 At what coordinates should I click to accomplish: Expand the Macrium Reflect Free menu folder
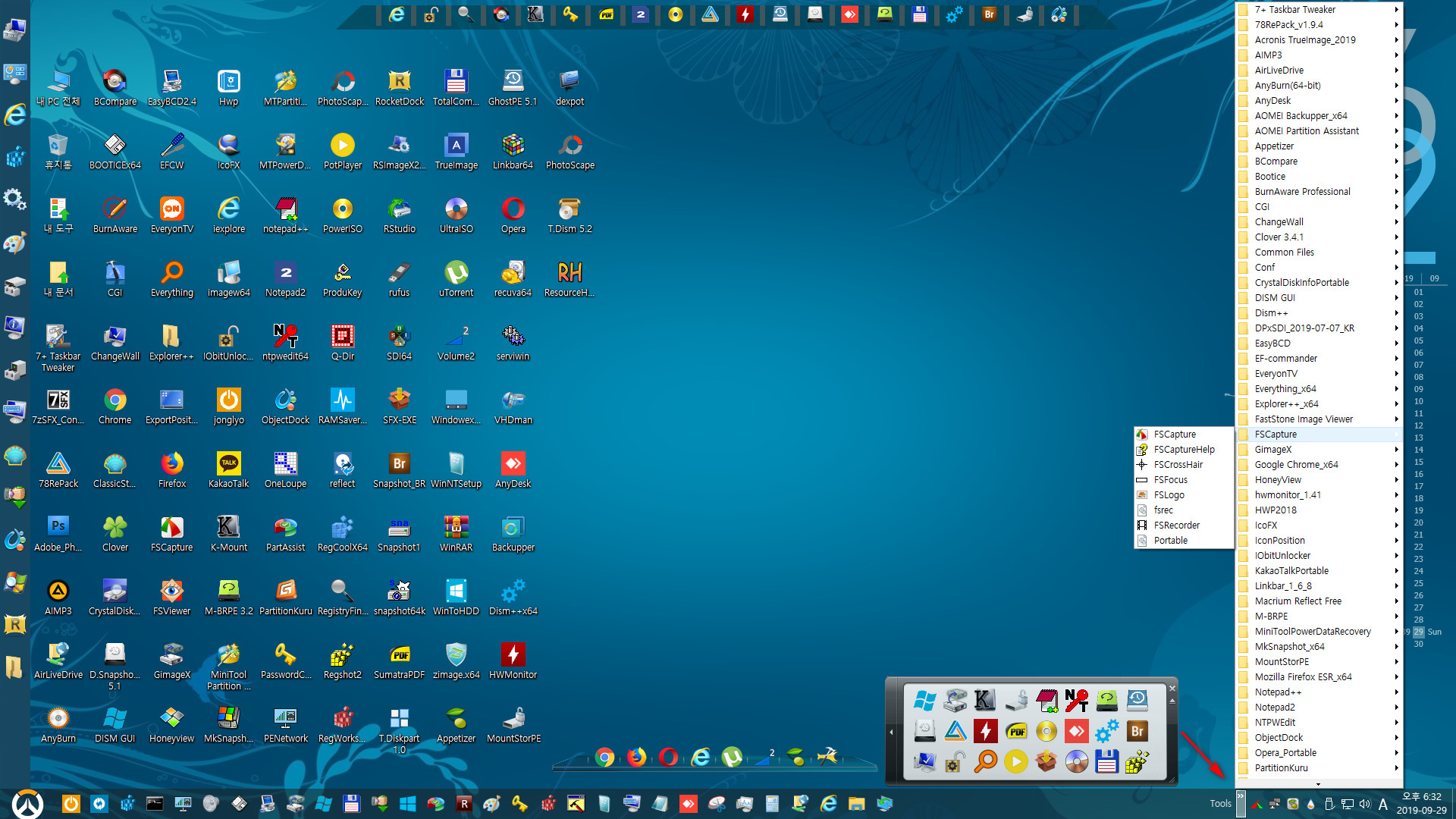tap(1319, 601)
